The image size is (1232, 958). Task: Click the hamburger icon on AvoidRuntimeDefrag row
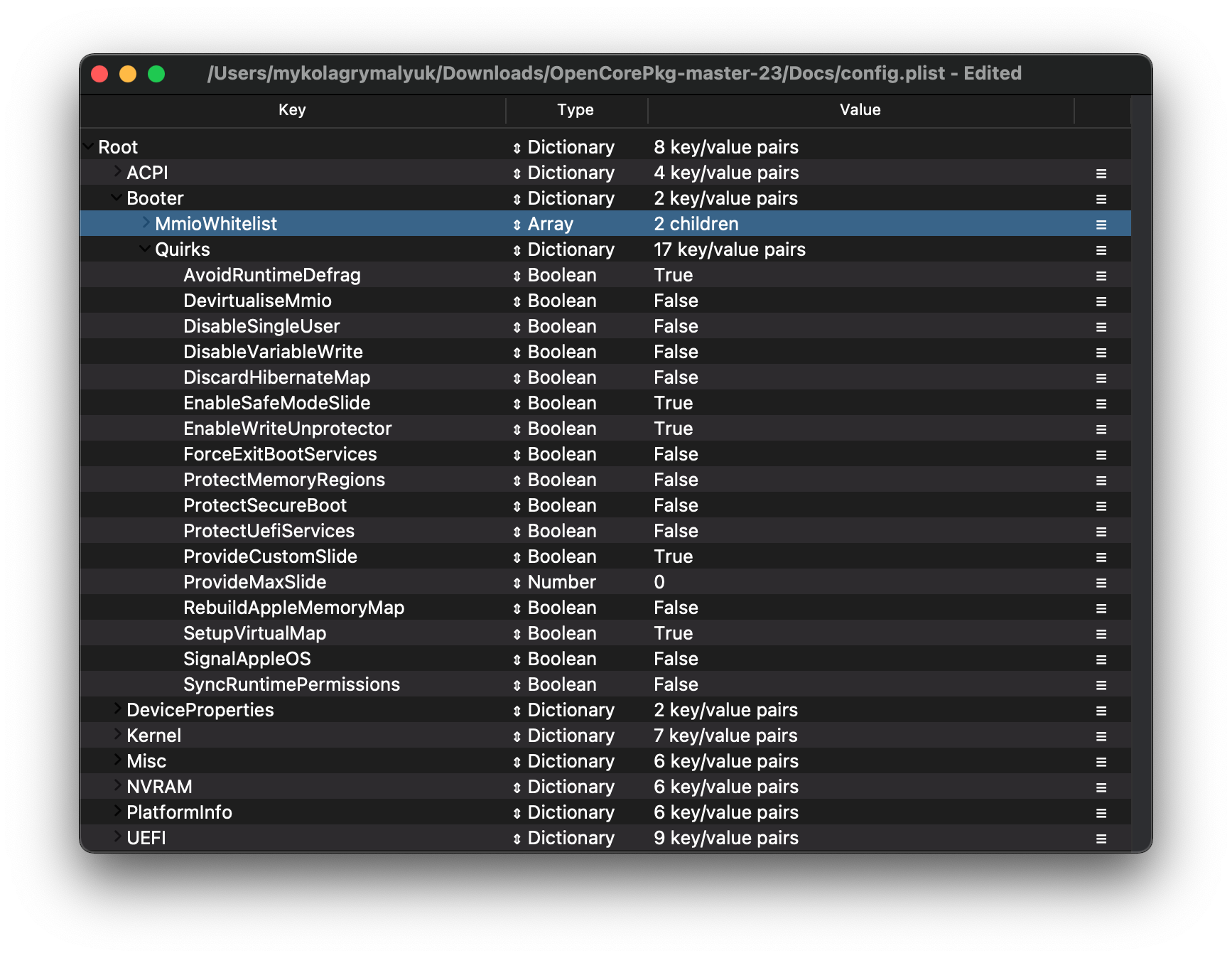pyautogui.click(x=1101, y=276)
